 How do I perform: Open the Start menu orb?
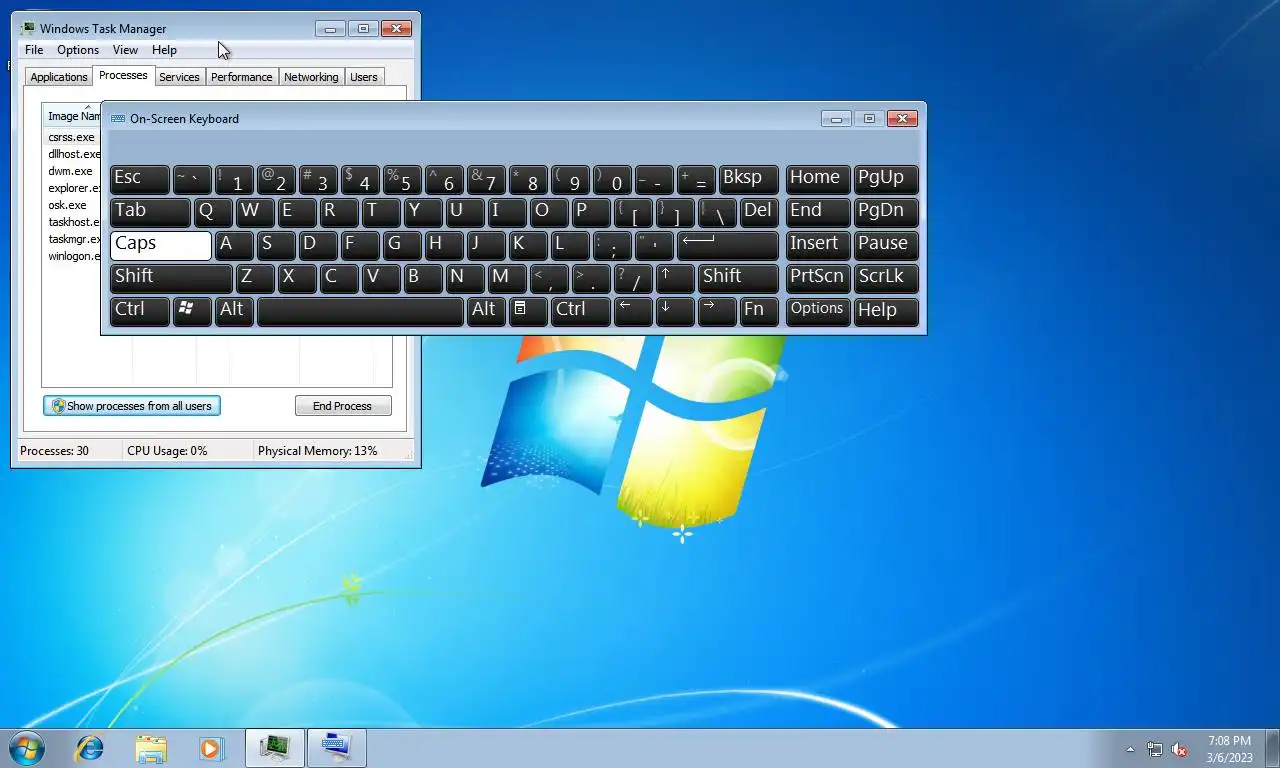coord(26,748)
